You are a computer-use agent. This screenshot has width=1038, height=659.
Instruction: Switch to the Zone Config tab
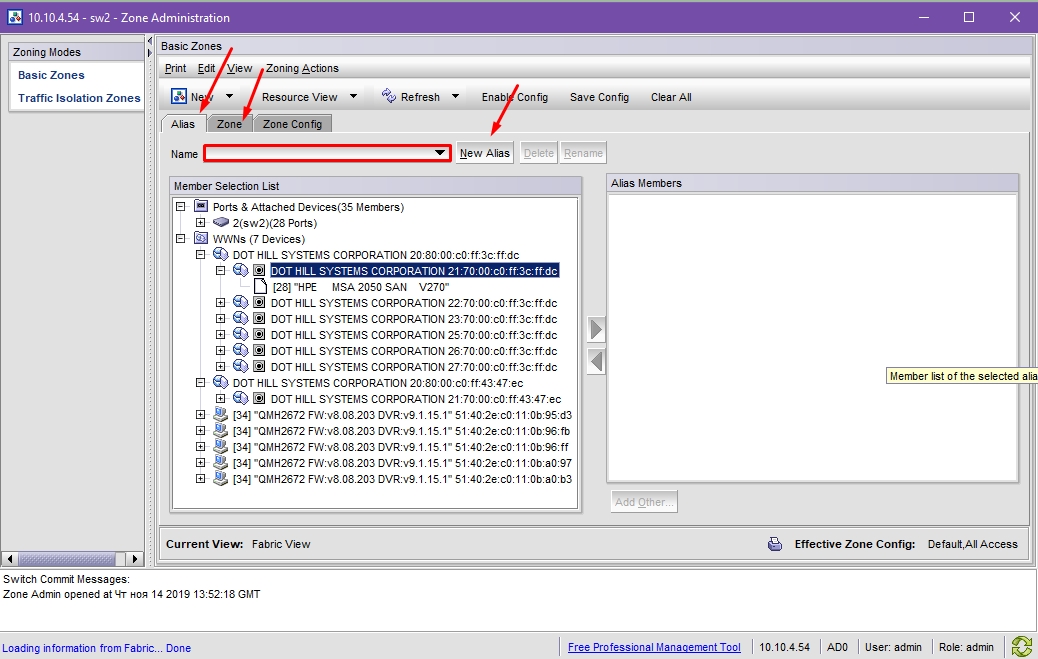pyautogui.click(x=292, y=124)
